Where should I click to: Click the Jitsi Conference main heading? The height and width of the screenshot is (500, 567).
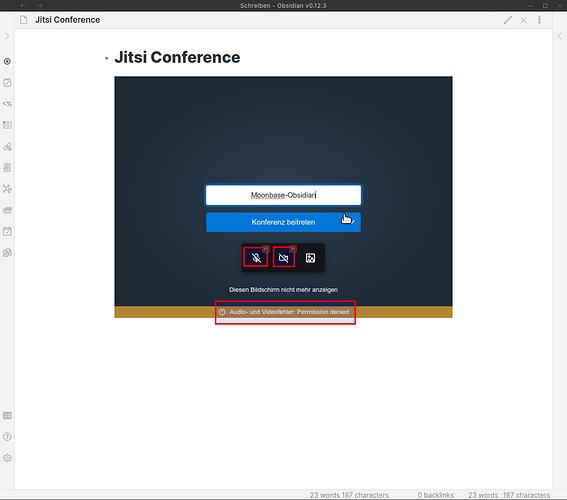[177, 57]
